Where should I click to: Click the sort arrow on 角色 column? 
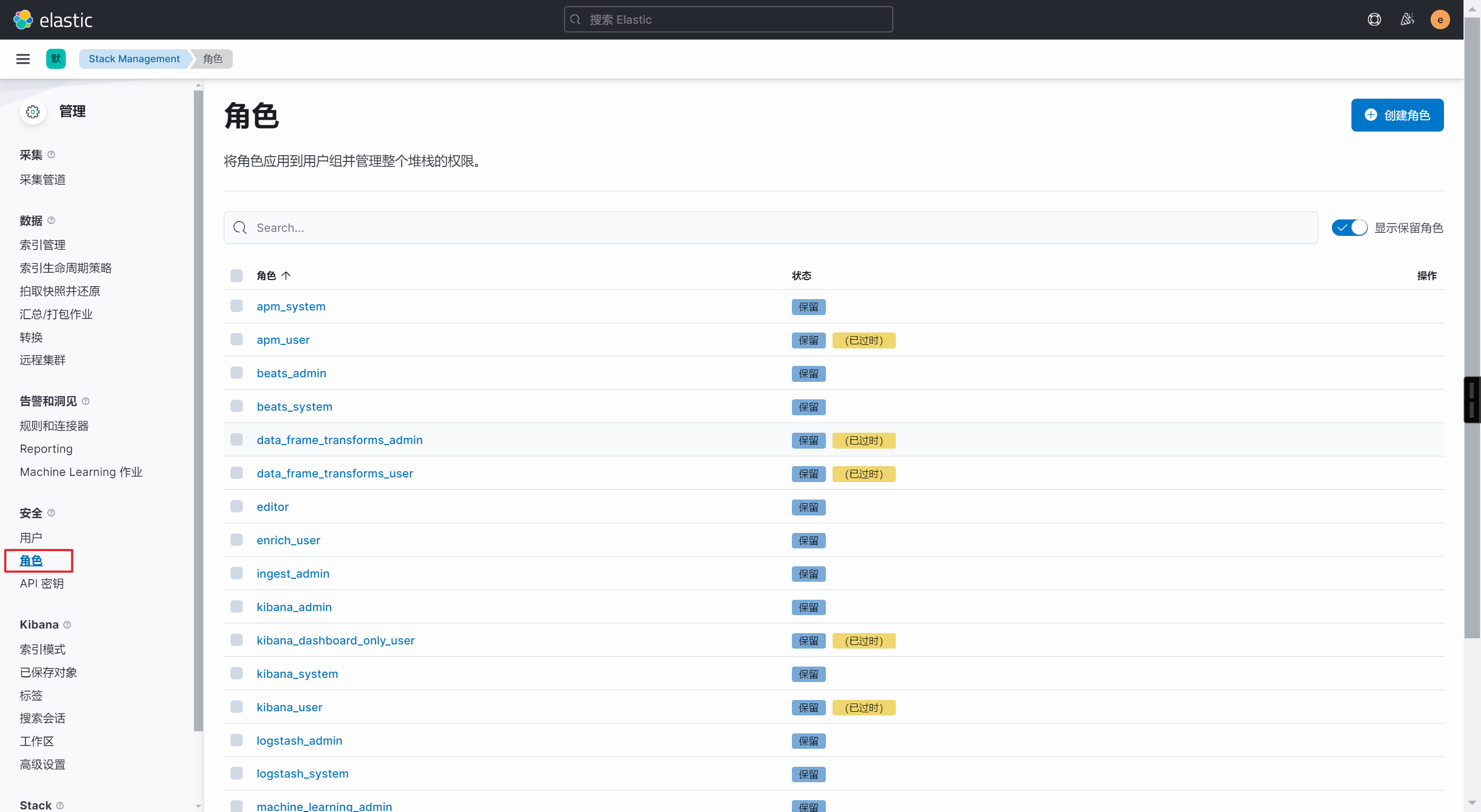(286, 276)
